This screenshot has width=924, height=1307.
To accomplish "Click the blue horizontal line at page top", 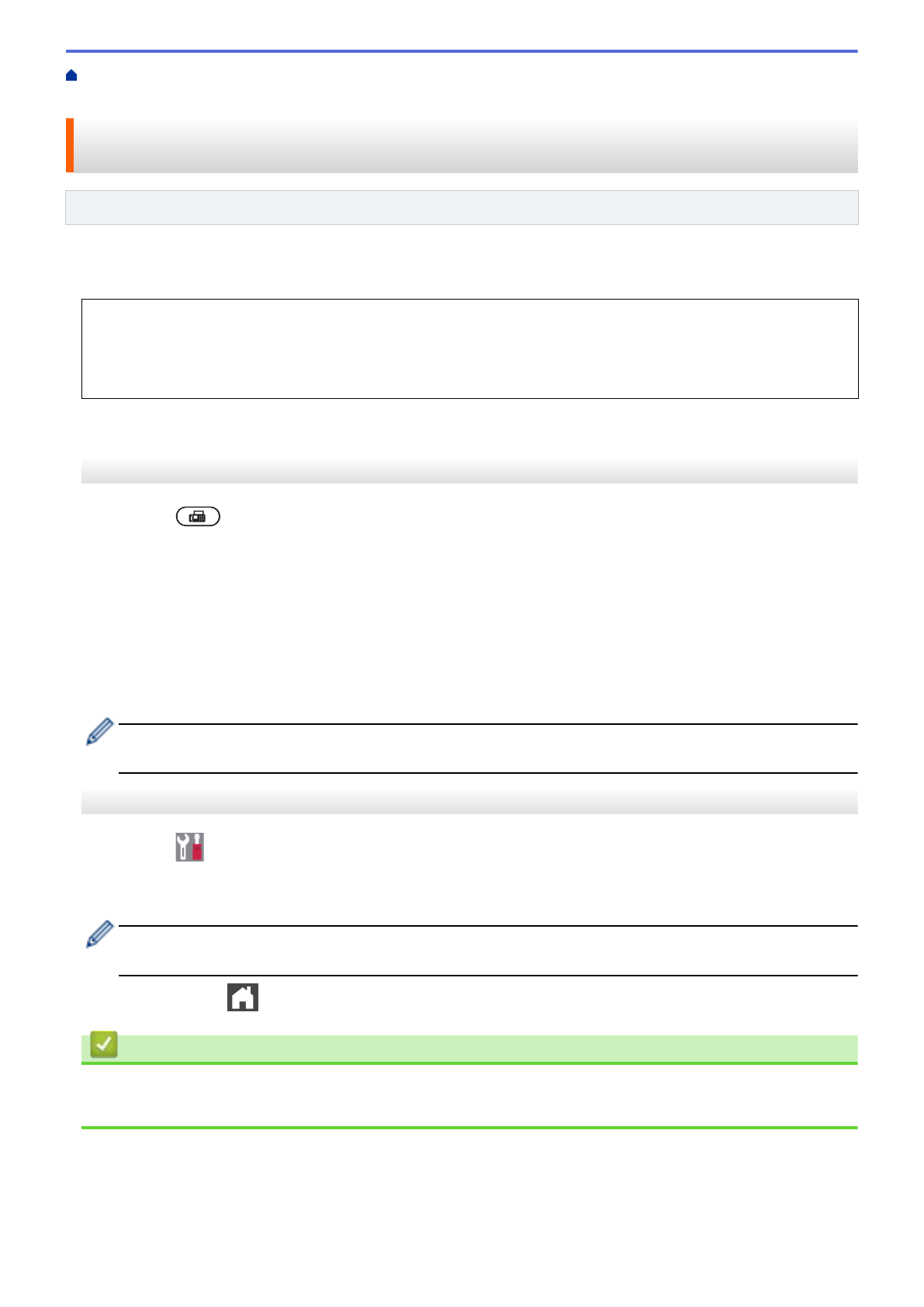I will point(462,51).
